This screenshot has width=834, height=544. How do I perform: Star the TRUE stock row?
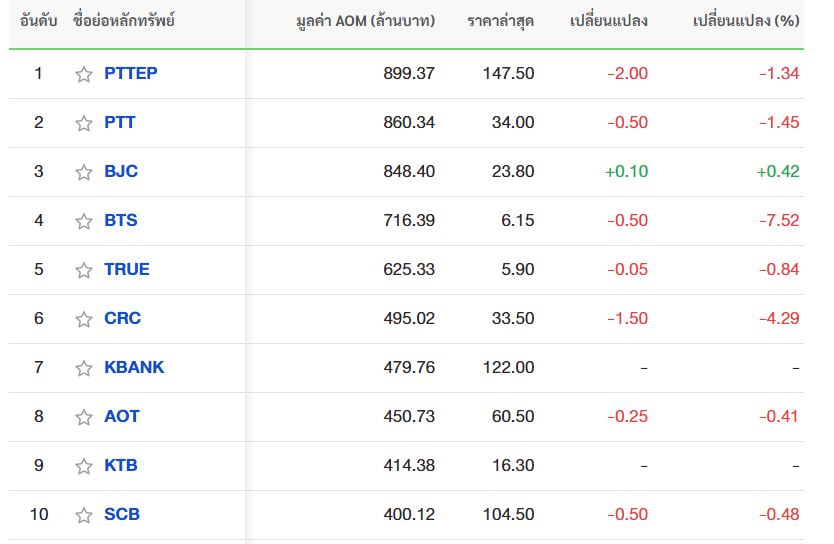(x=84, y=270)
